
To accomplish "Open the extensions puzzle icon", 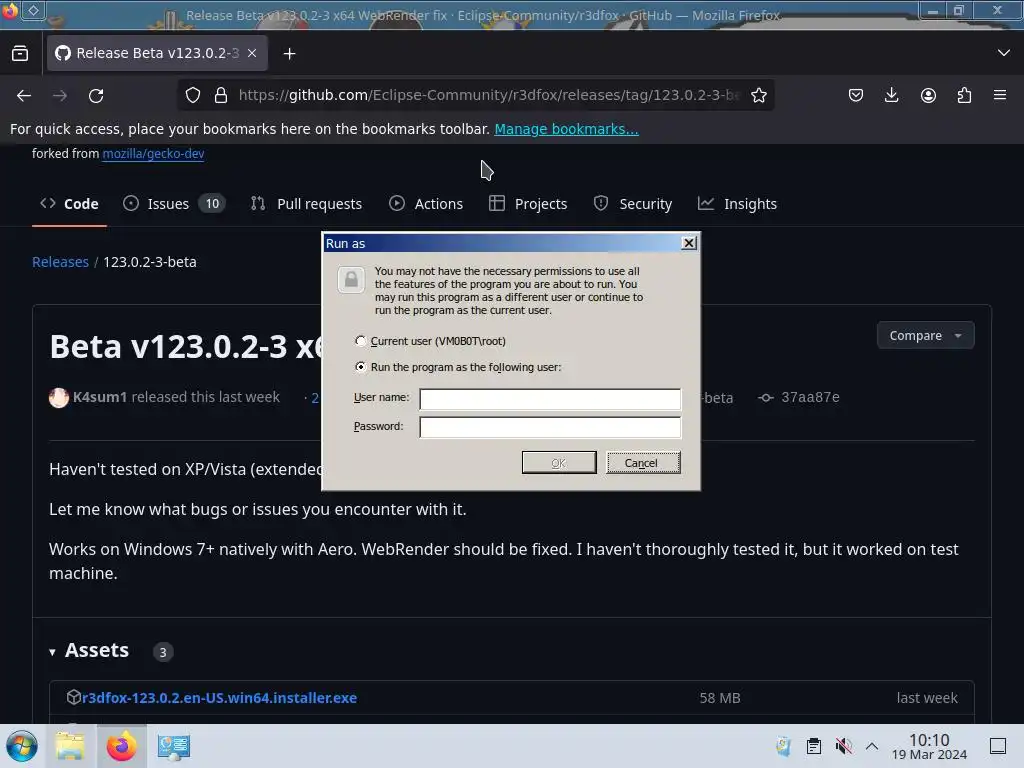I will (964, 95).
